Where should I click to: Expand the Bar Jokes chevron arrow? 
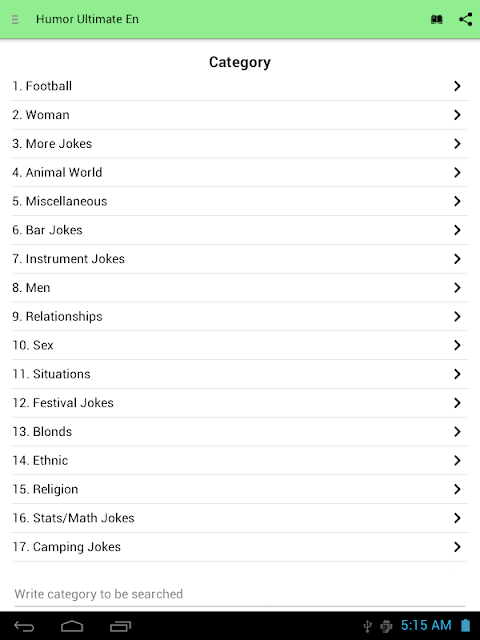coord(457,230)
